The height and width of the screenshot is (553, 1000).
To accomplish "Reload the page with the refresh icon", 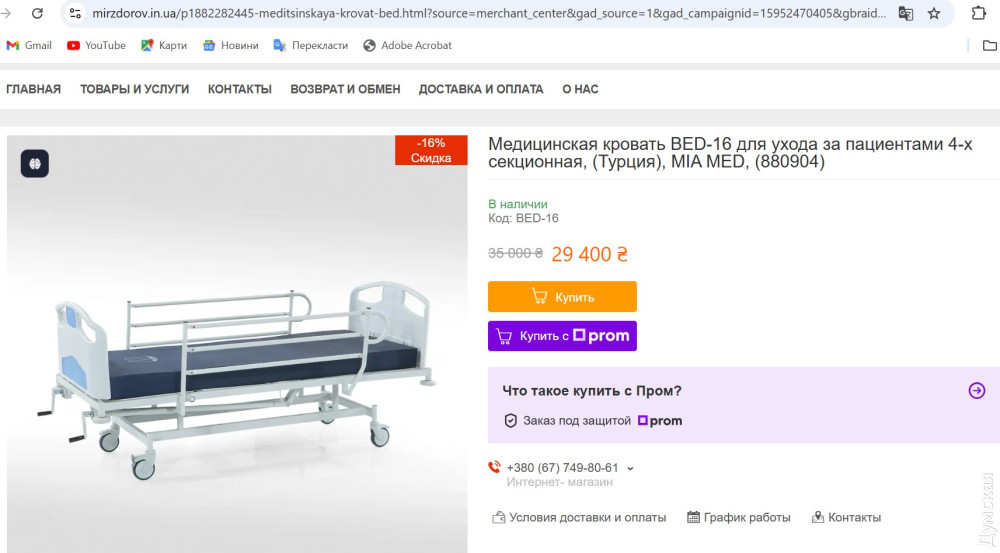I will [38, 14].
